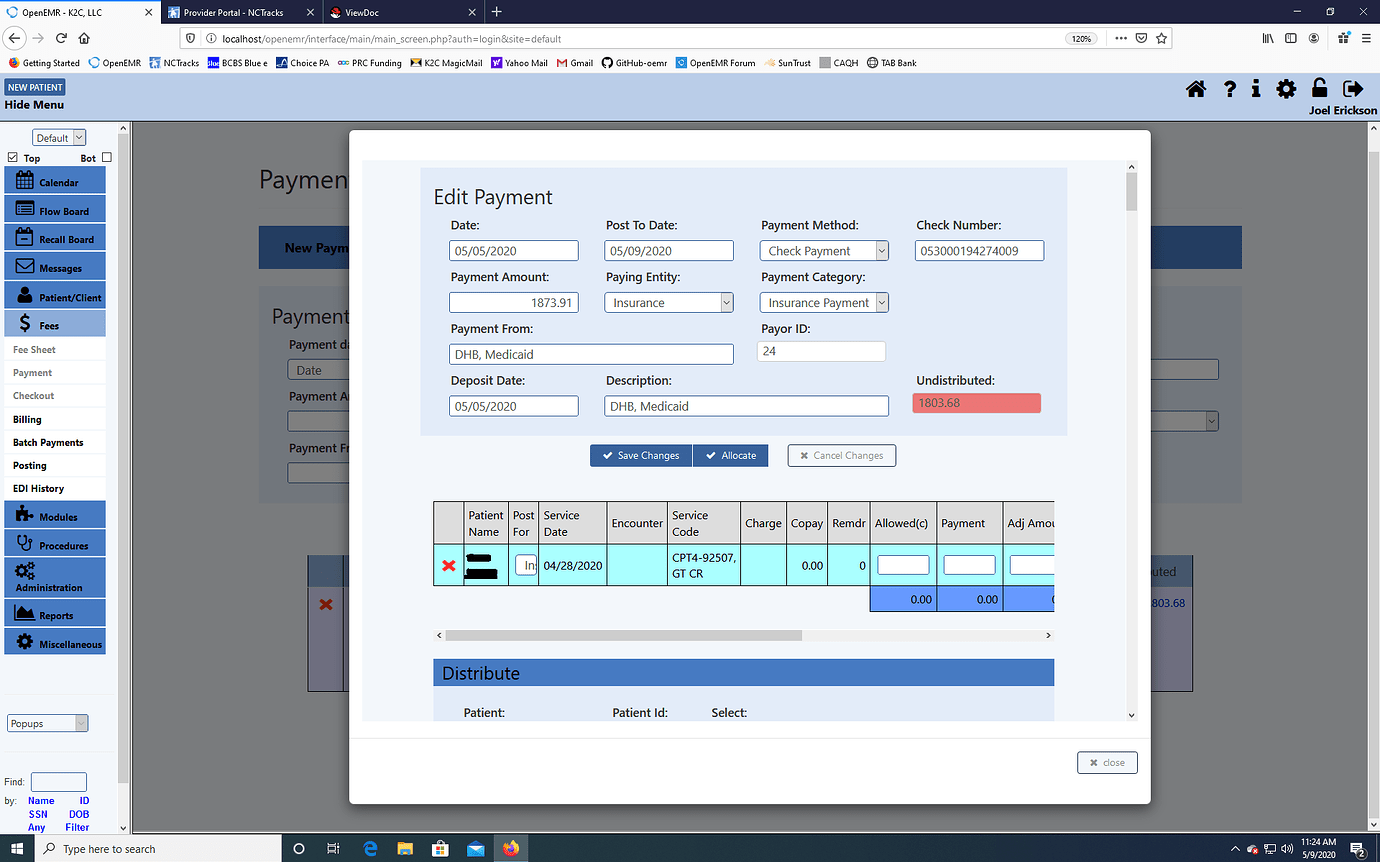The image size is (1380, 862).
Task: Click the home icon in the top toolbar
Action: click(x=1196, y=89)
